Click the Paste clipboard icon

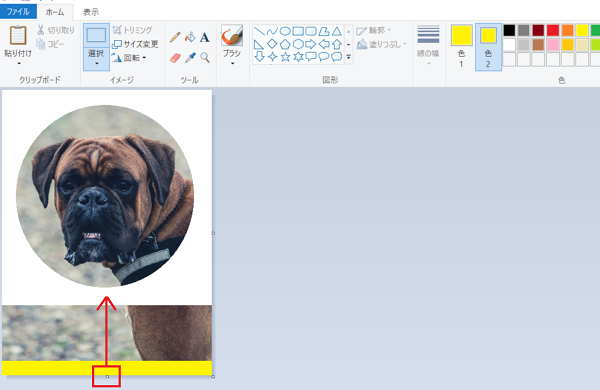[x=18, y=36]
